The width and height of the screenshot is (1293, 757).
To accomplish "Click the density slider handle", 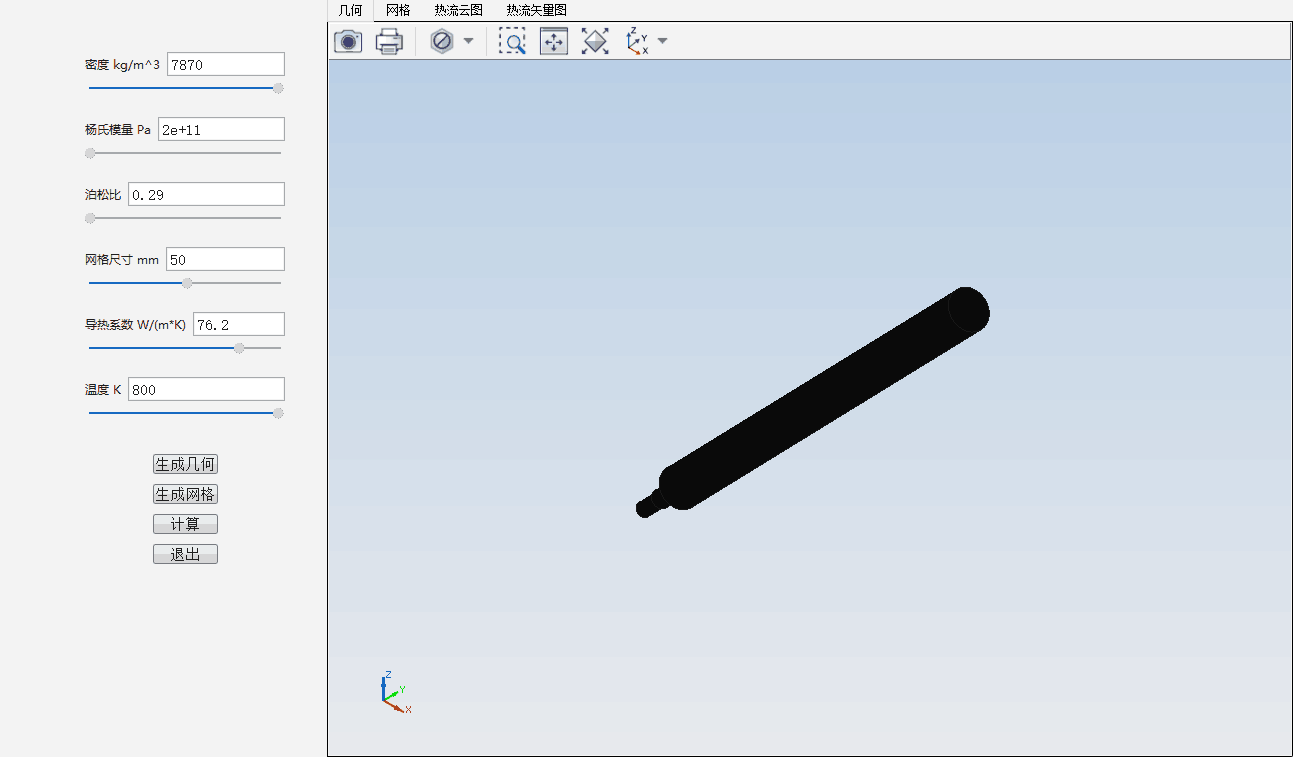I will (x=278, y=88).
